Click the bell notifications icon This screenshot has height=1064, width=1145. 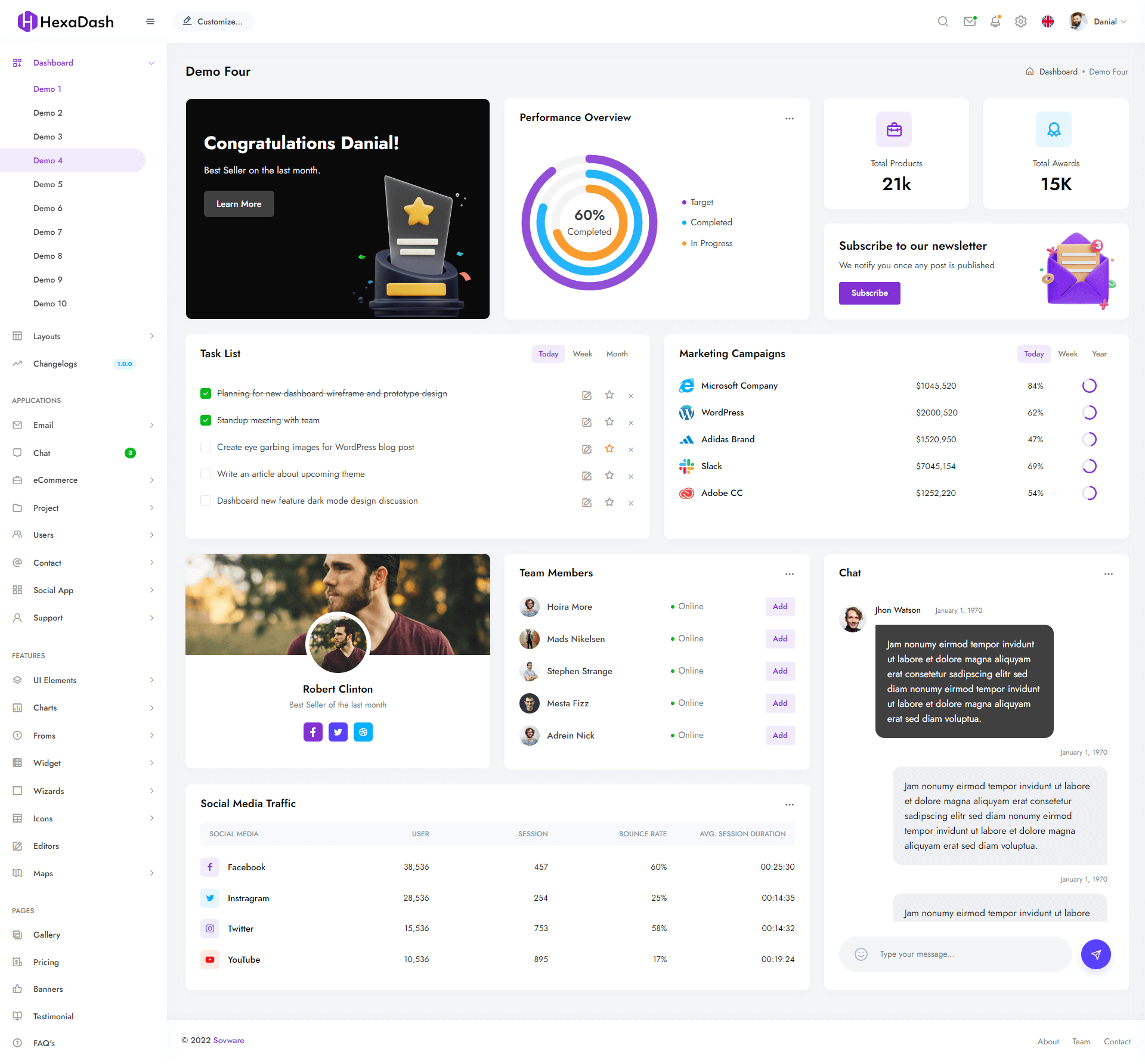point(995,21)
